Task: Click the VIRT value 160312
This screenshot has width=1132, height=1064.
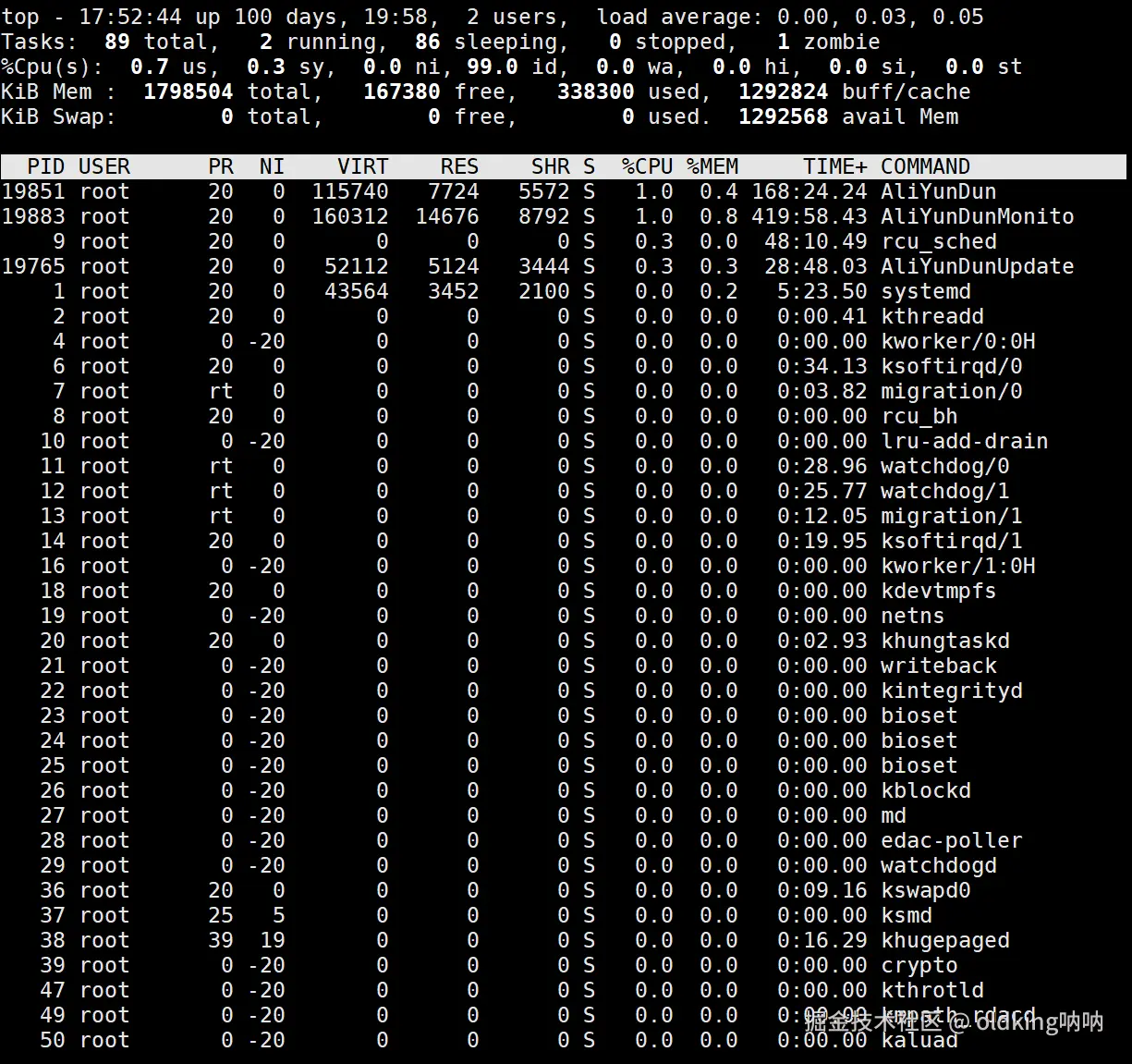Action: point(350,216)
